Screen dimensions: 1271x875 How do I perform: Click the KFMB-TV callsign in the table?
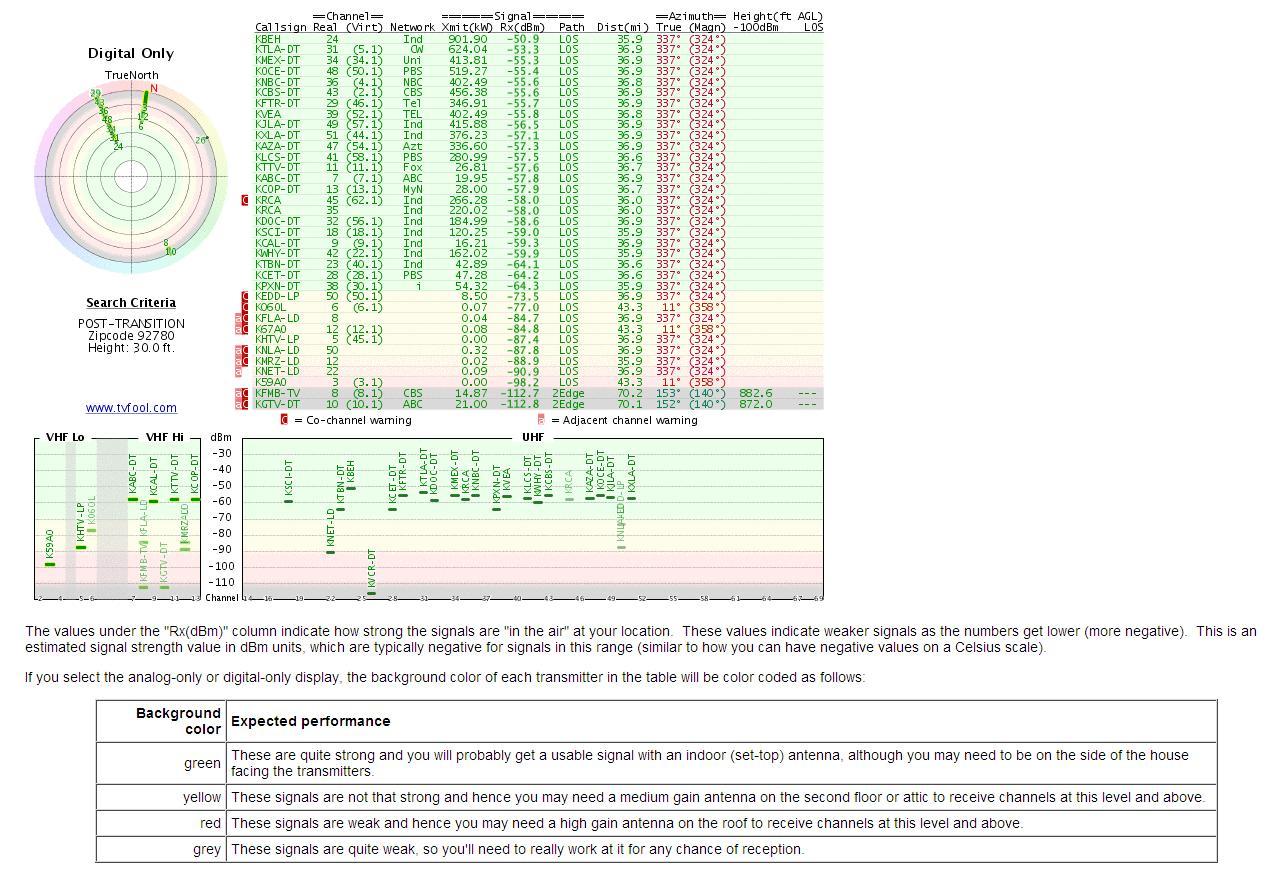click(278, 394)
